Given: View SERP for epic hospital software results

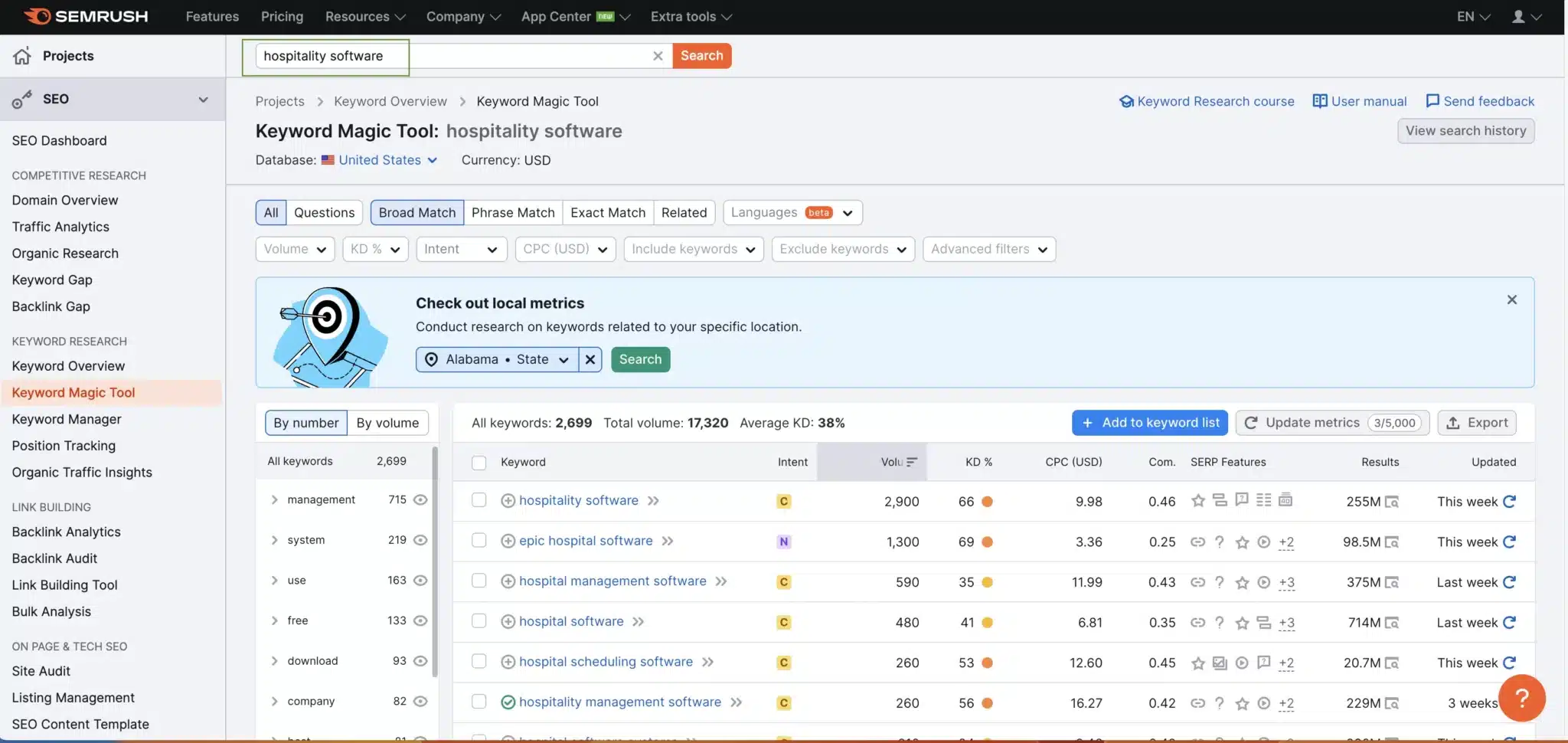Looking at the screenshot, I should 1392,542.
